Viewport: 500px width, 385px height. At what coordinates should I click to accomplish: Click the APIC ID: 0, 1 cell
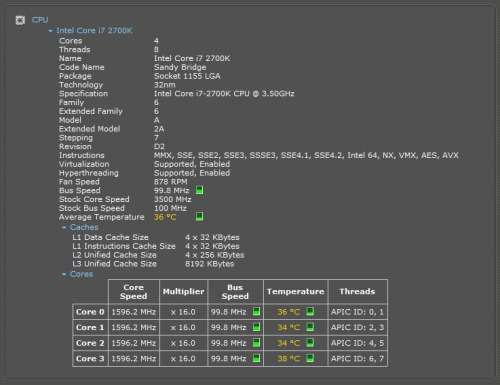pos(357,312)
